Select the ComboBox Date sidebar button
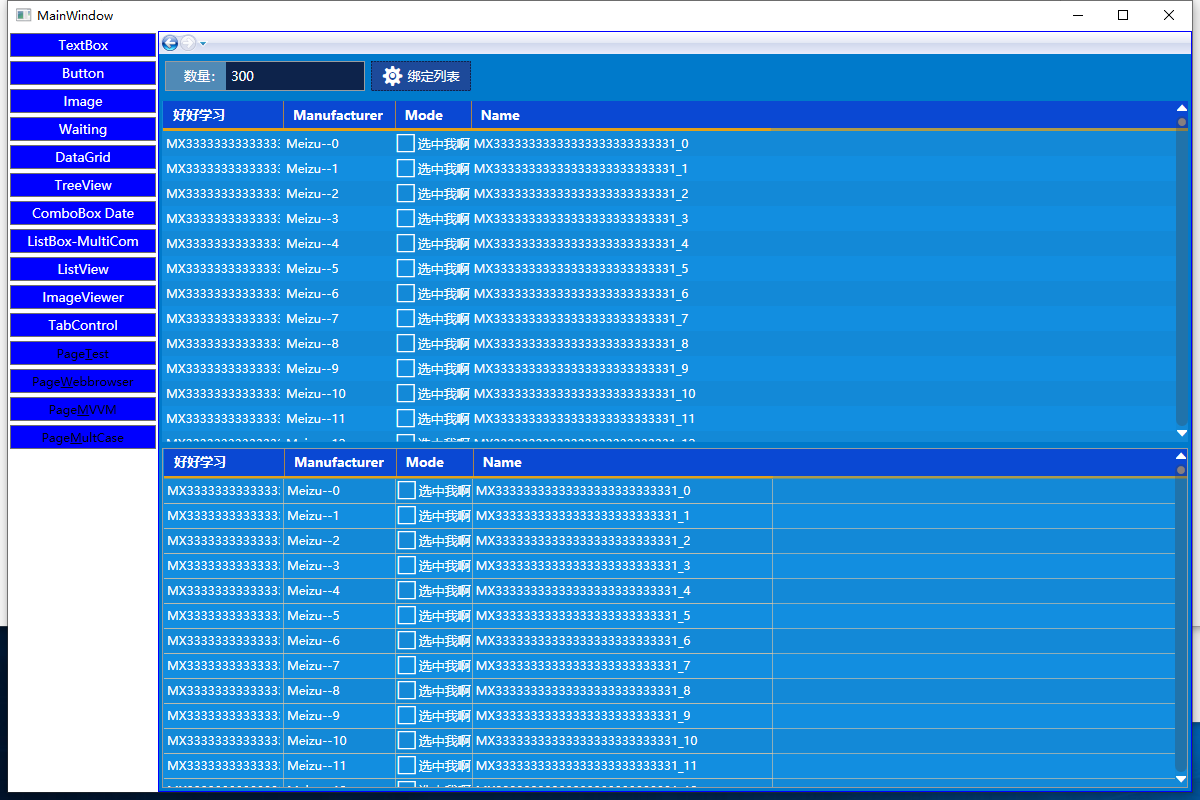1200x800 pixels. pyautogui.click(x=83, y=213)
